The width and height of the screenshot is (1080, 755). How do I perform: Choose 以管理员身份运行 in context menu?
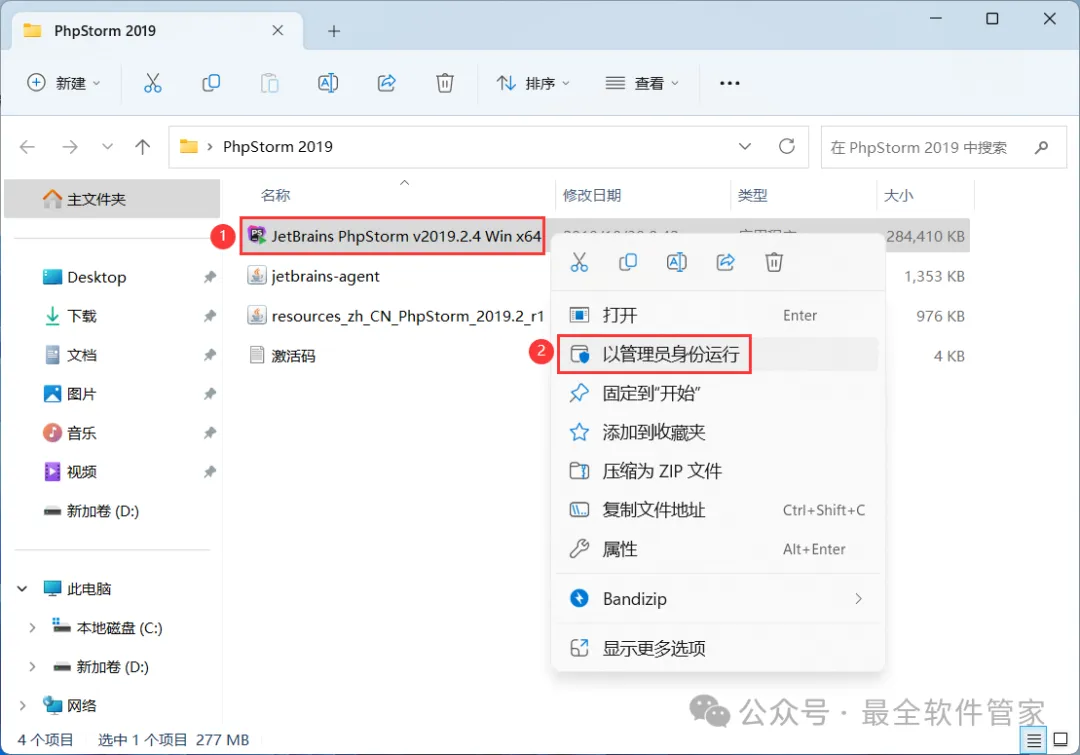click(x=718, y=354)
